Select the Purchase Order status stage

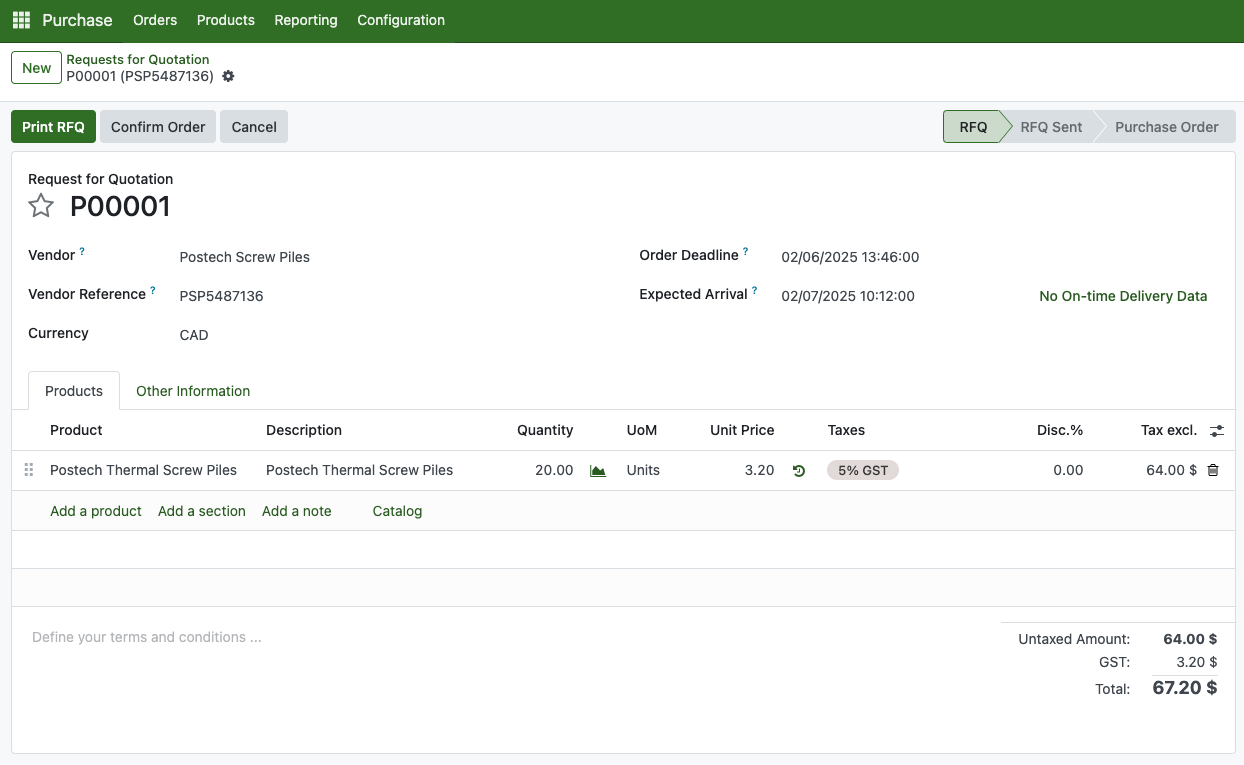[1166, 127]
